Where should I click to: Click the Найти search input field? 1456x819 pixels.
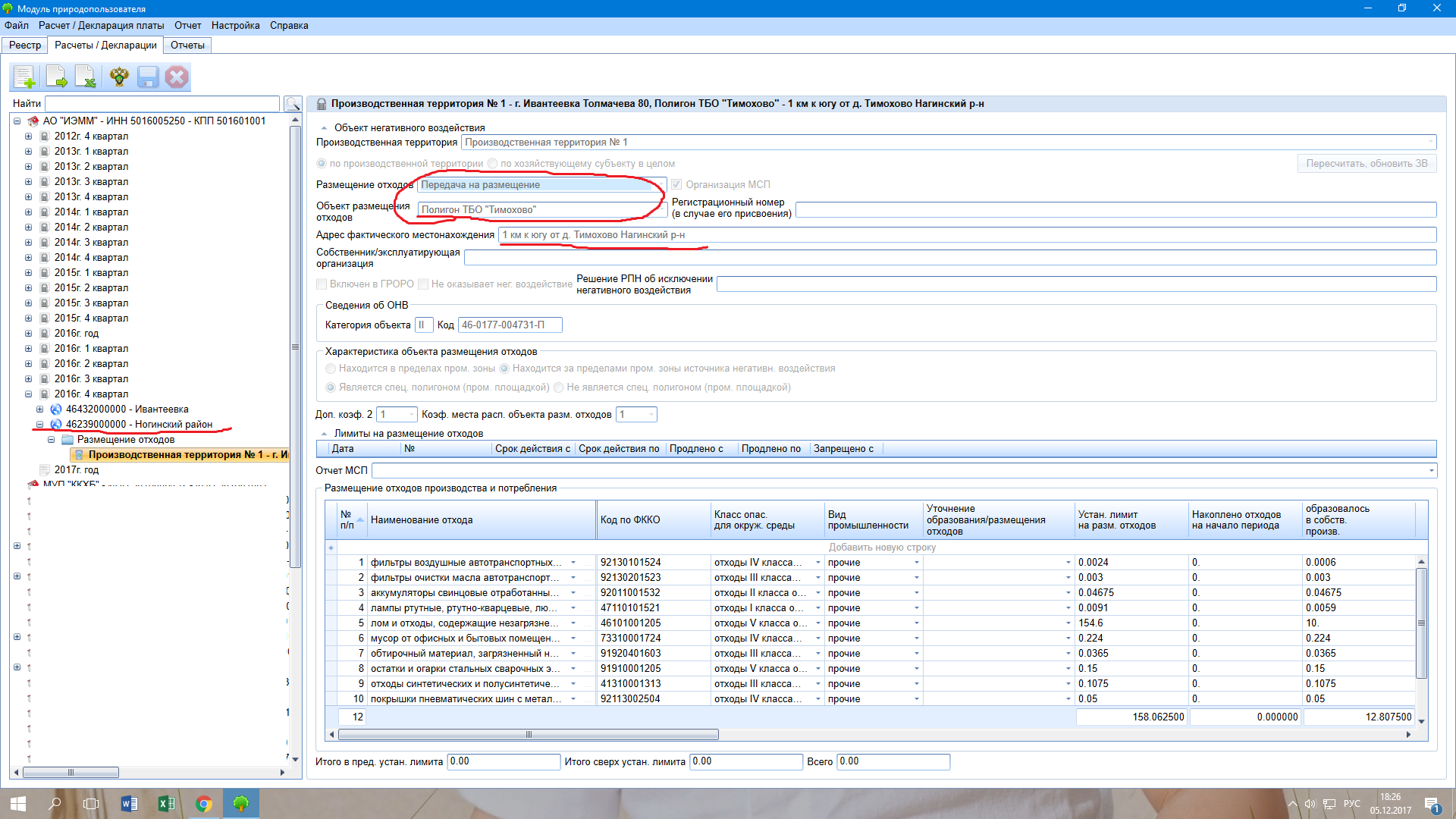click(x=162, y=104)
